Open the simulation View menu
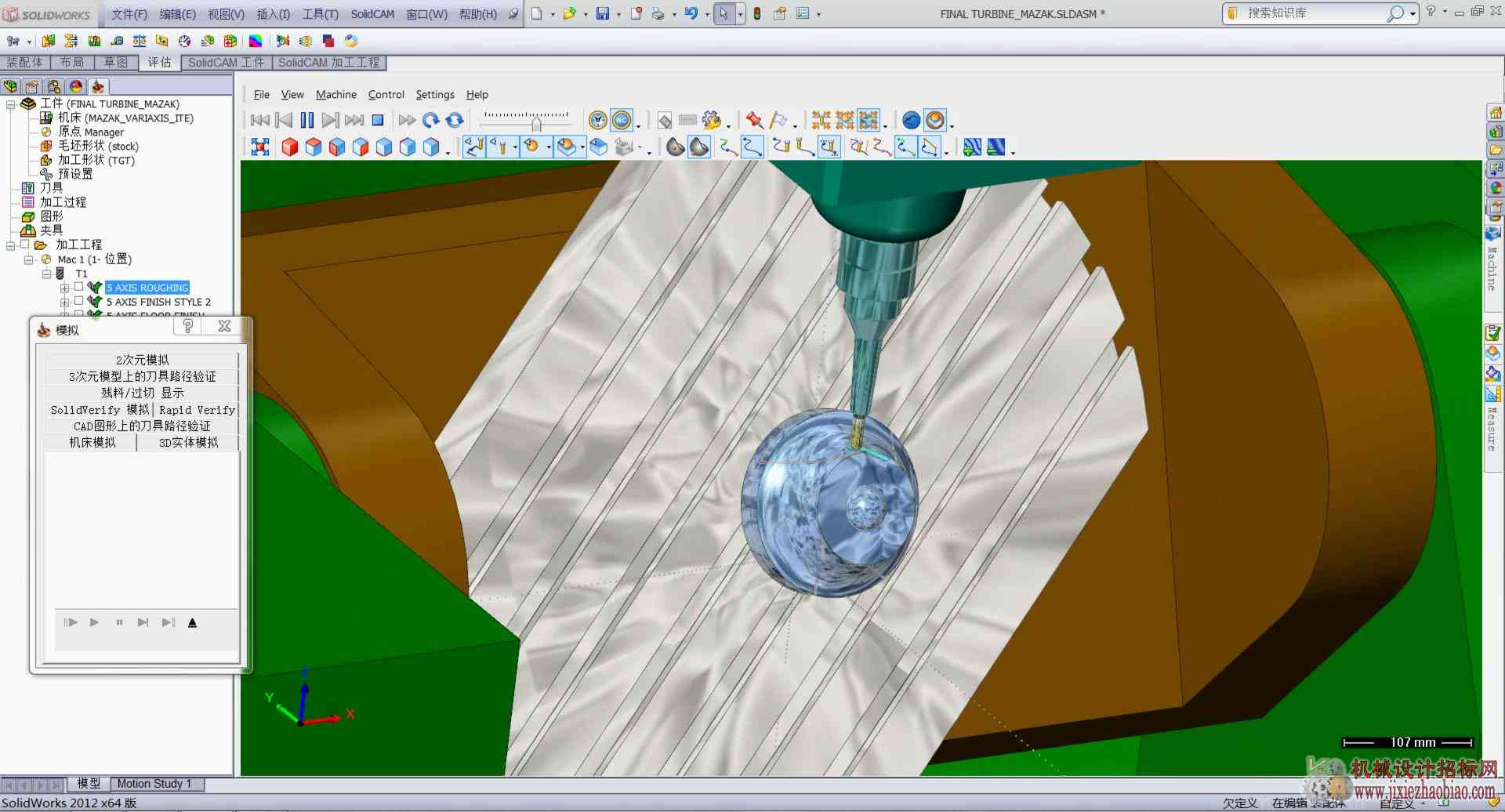The height and width of the screenshot is (812, 1505). [x=292, y=94]
